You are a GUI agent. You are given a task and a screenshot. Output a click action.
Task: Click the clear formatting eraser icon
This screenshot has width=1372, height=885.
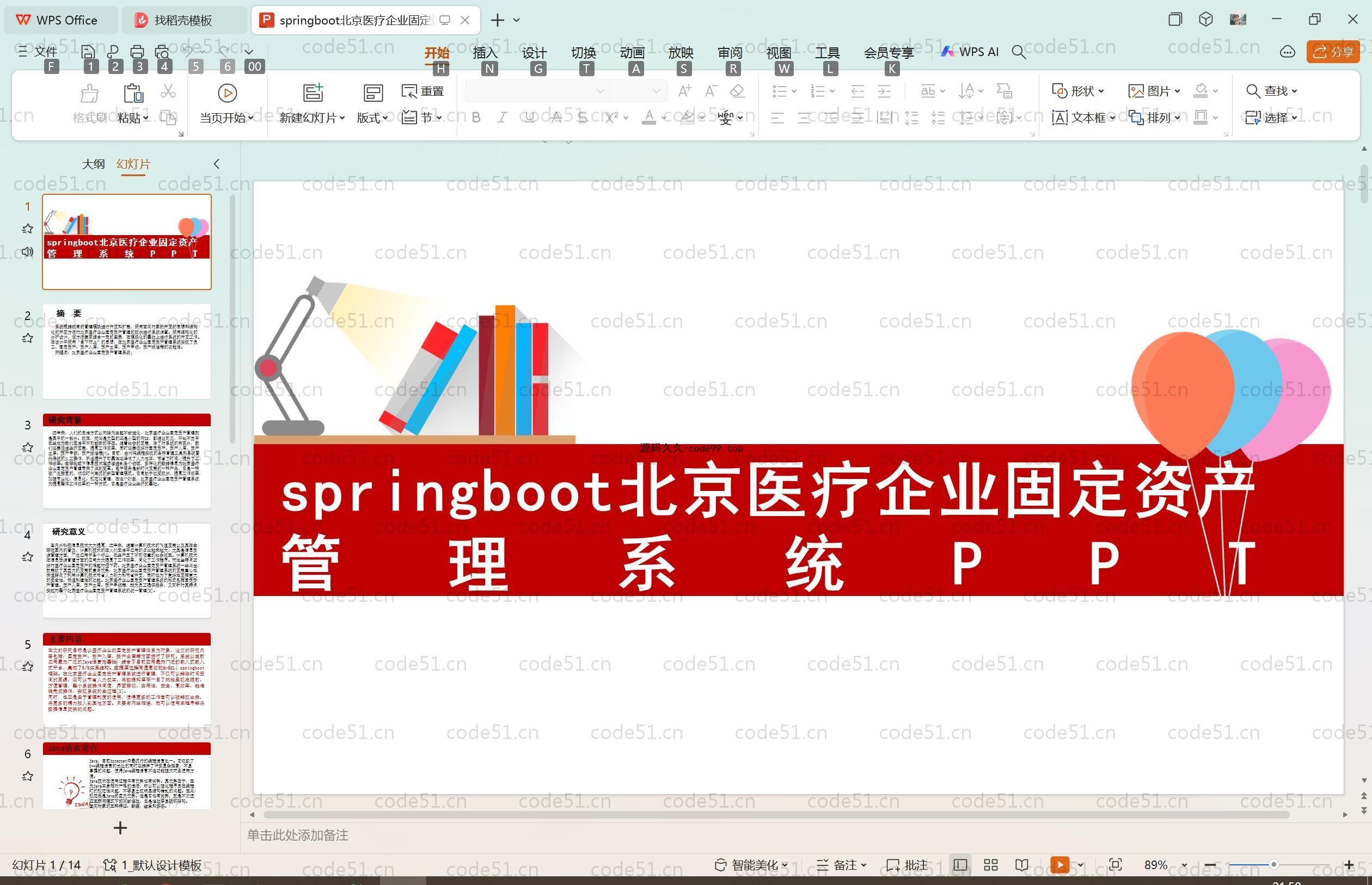[x=737, y=91]
